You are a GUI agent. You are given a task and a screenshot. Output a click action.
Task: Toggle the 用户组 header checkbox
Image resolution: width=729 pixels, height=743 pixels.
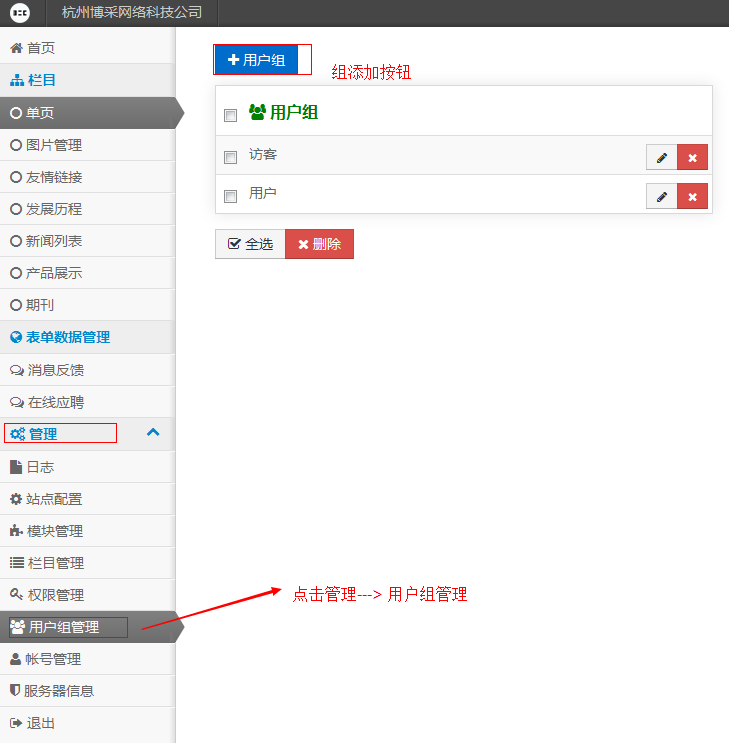(230, 115)
